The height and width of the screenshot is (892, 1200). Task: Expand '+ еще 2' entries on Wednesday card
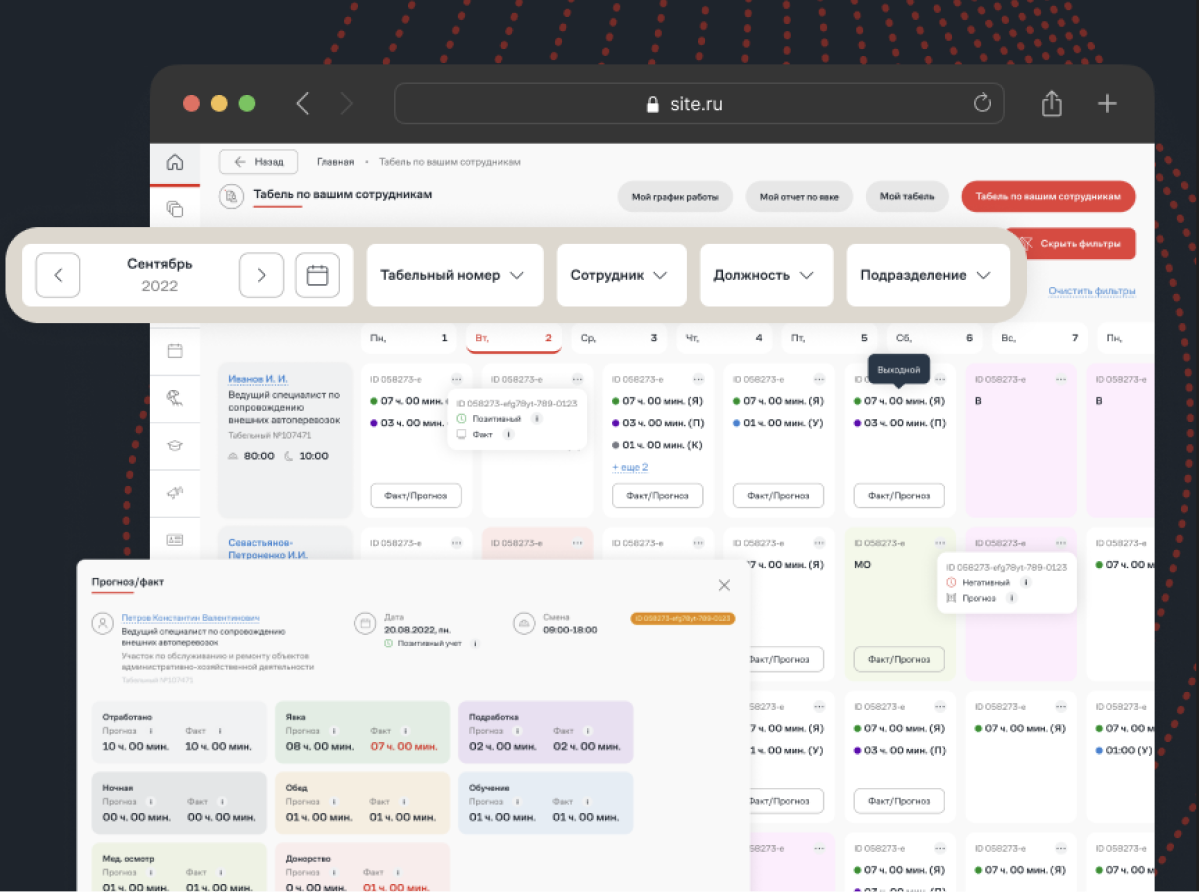[630, 467]
